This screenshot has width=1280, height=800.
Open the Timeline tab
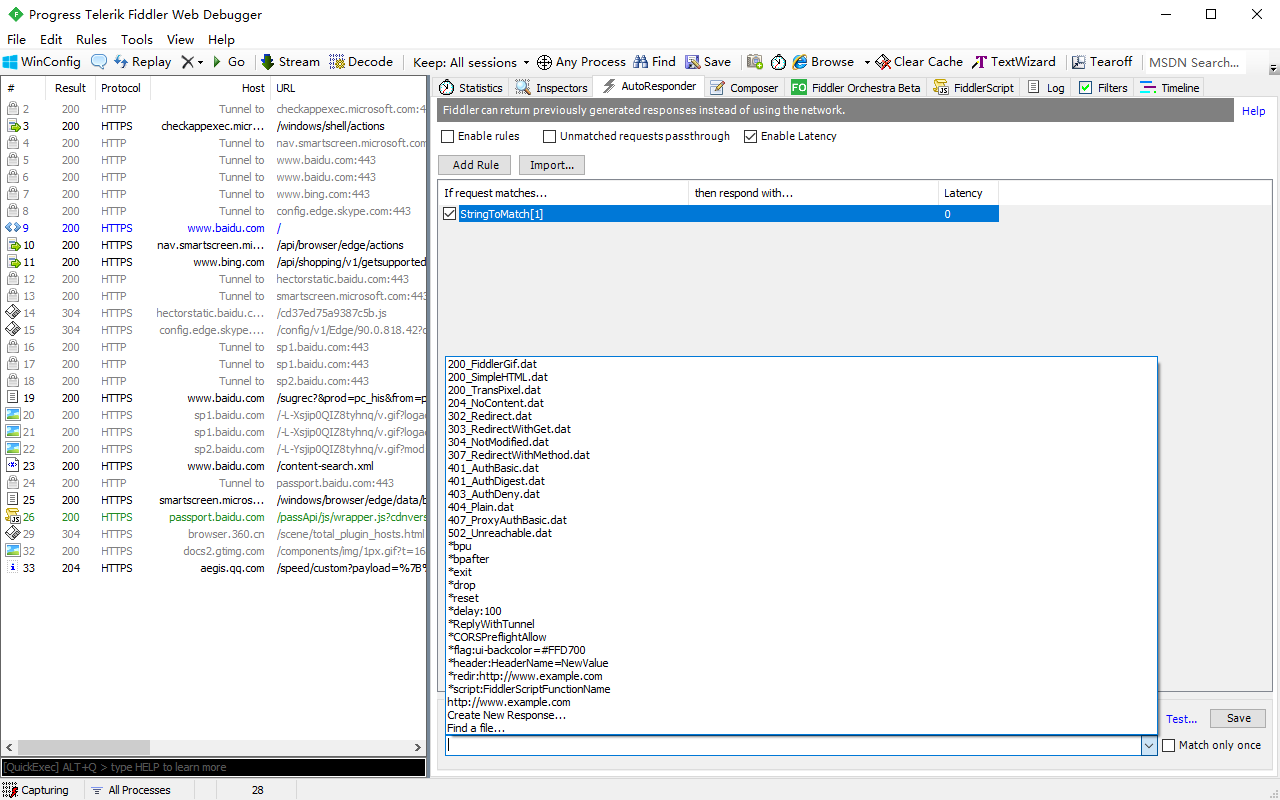pos(1170,88)
